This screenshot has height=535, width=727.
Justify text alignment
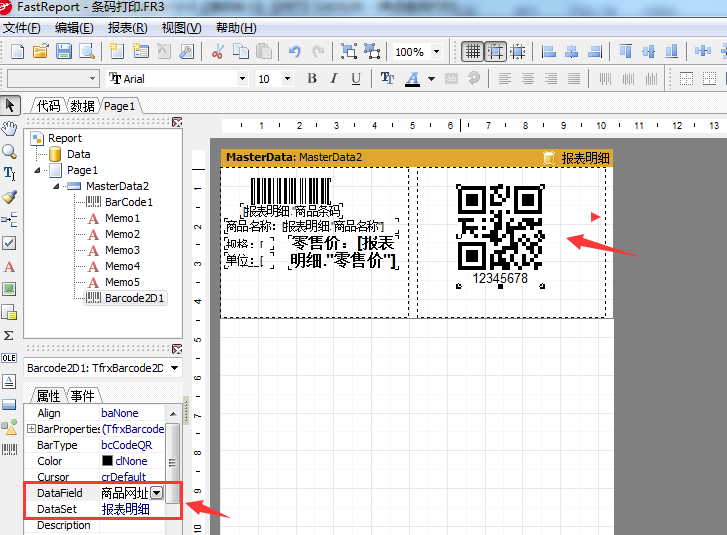(574, 79)
